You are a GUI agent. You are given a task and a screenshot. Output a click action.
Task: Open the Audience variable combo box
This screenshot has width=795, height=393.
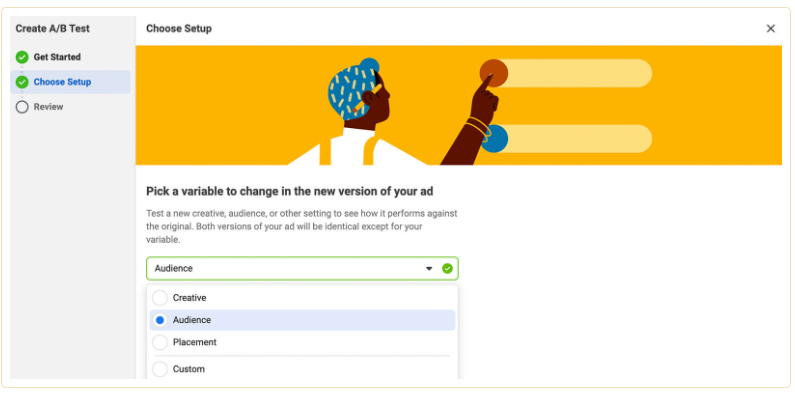tap(302, 268)
